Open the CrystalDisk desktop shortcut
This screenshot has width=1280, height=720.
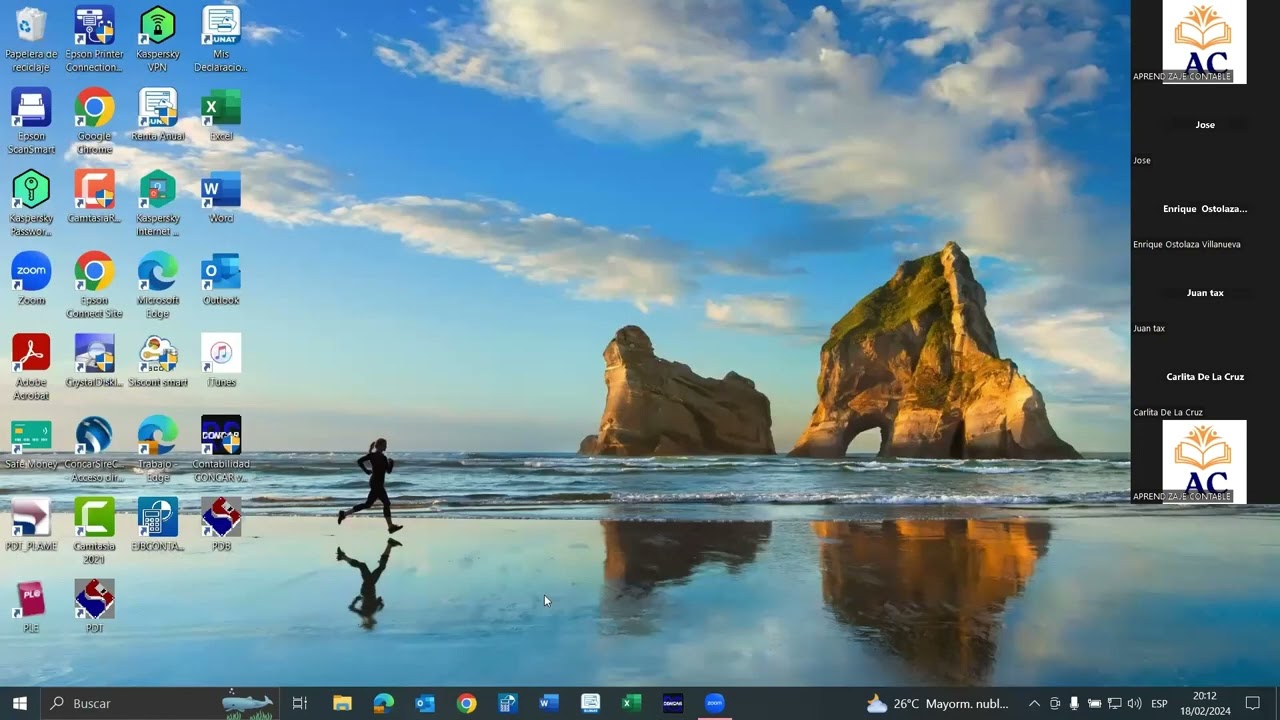click(94, 361)
